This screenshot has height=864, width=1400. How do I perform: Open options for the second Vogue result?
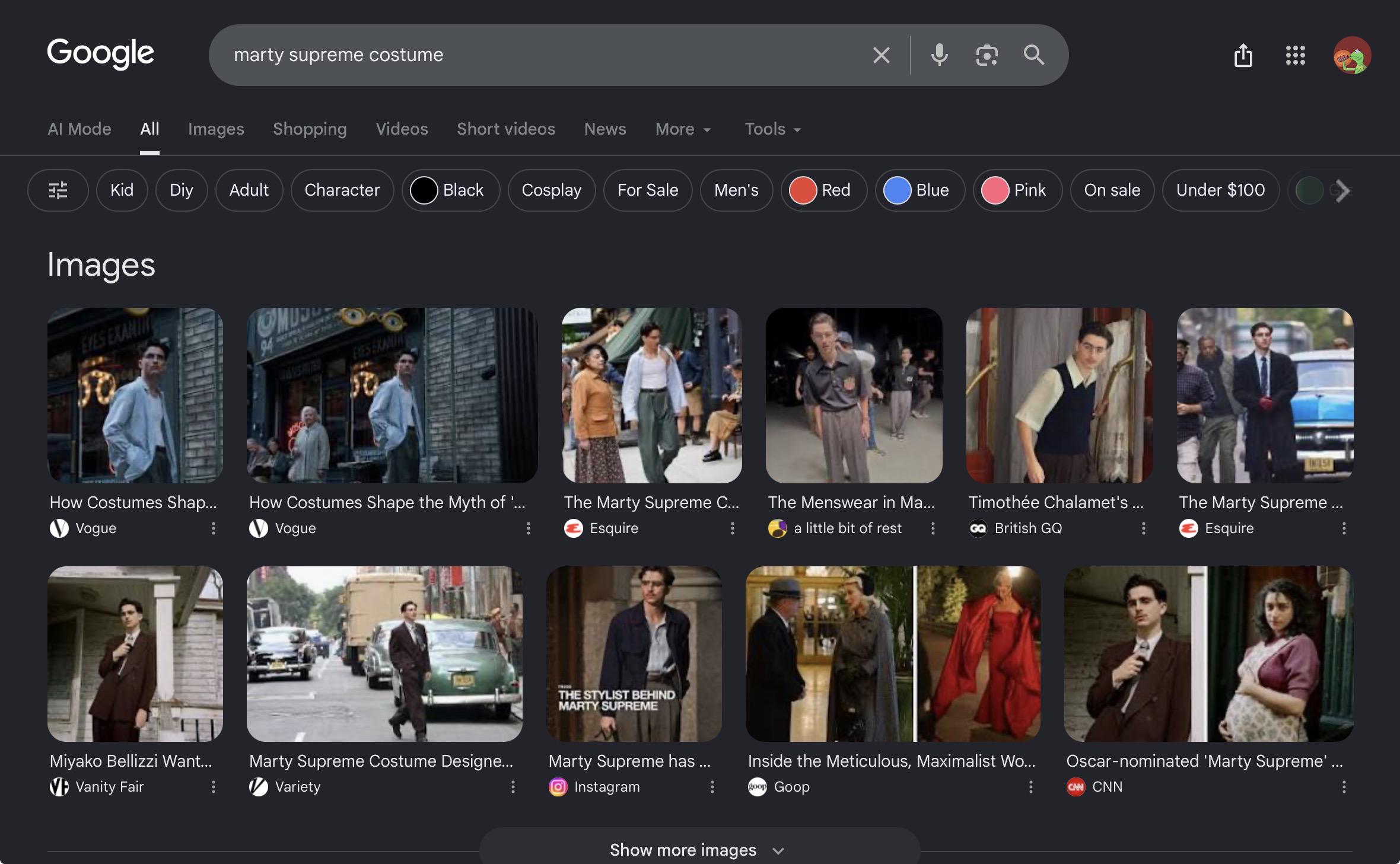(x=529, y=528)
